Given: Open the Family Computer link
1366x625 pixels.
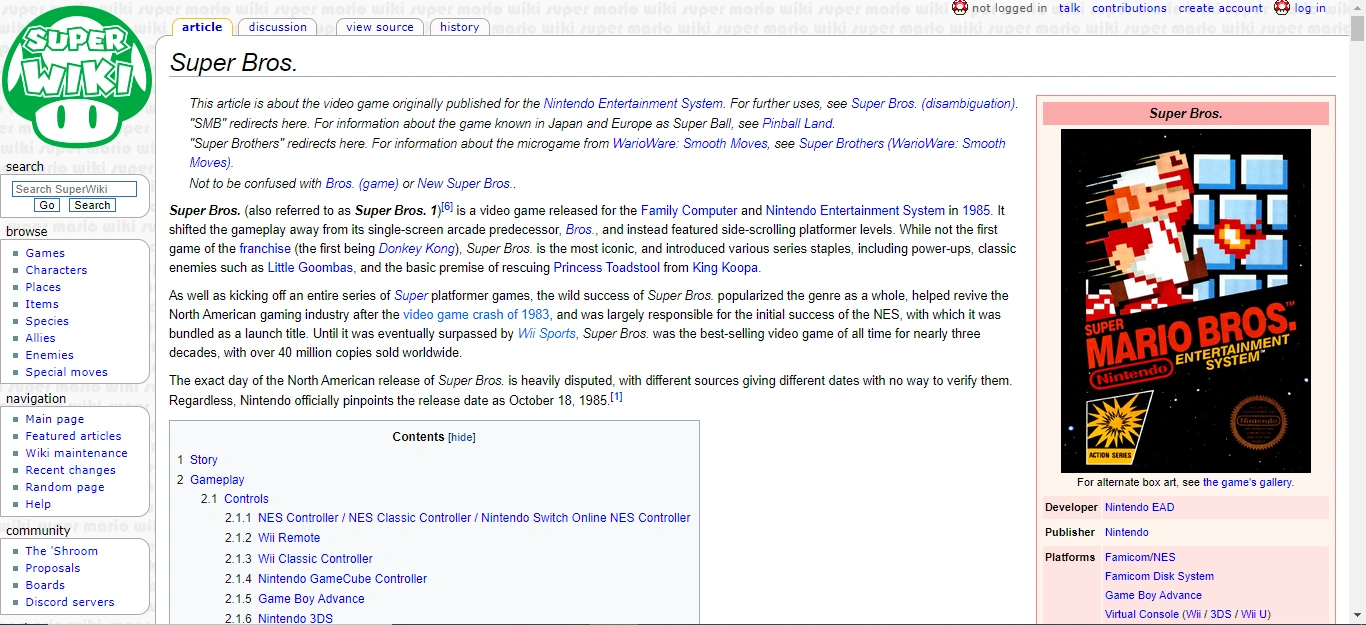Looking at the screenshot, I should point(689,211).
